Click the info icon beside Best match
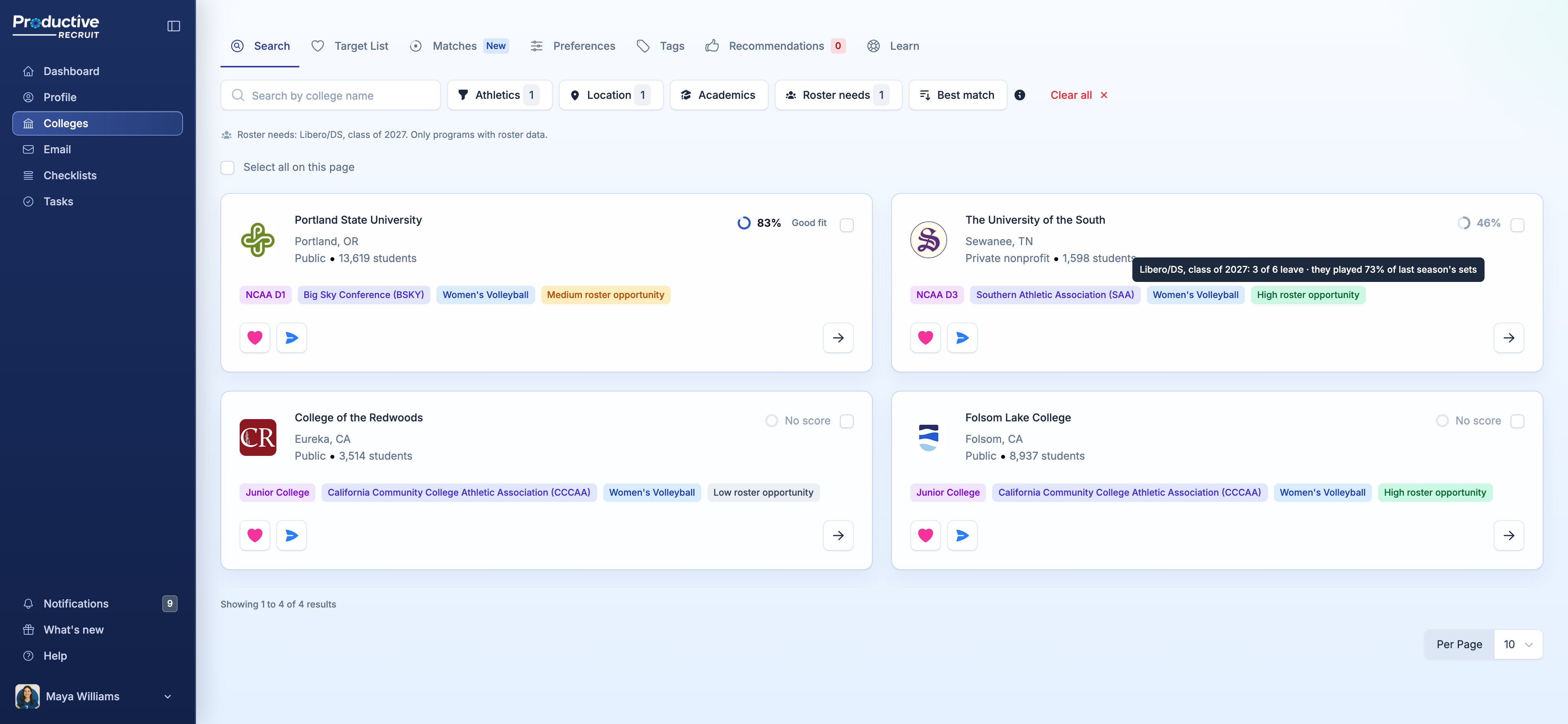 pos(1019,95)
